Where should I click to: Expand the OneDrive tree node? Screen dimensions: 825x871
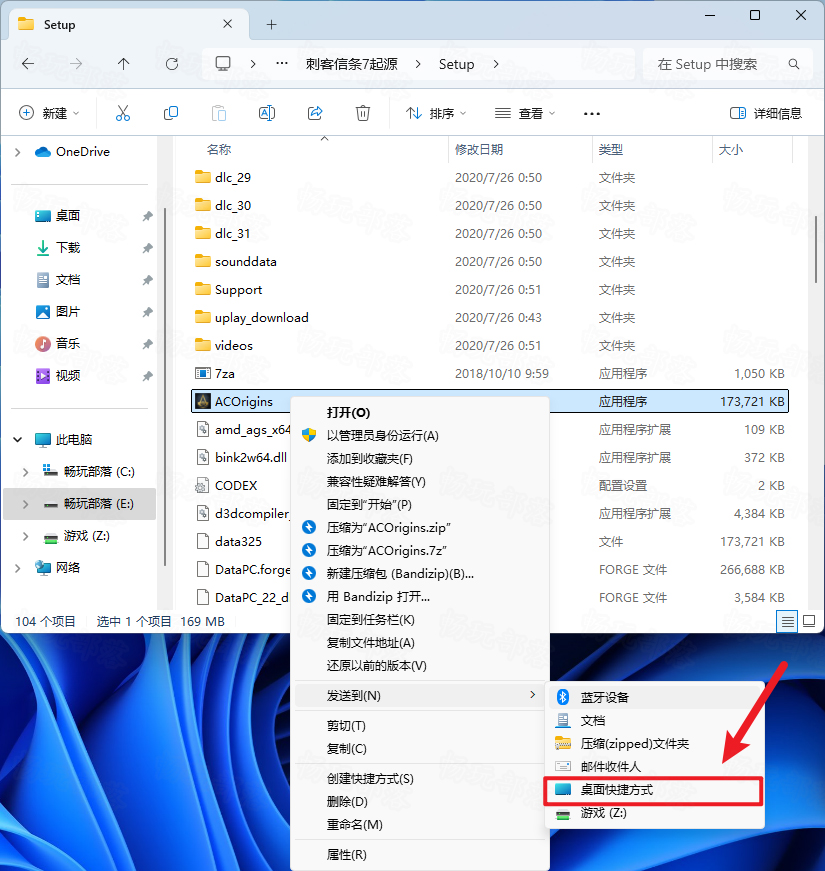point(18,152)
